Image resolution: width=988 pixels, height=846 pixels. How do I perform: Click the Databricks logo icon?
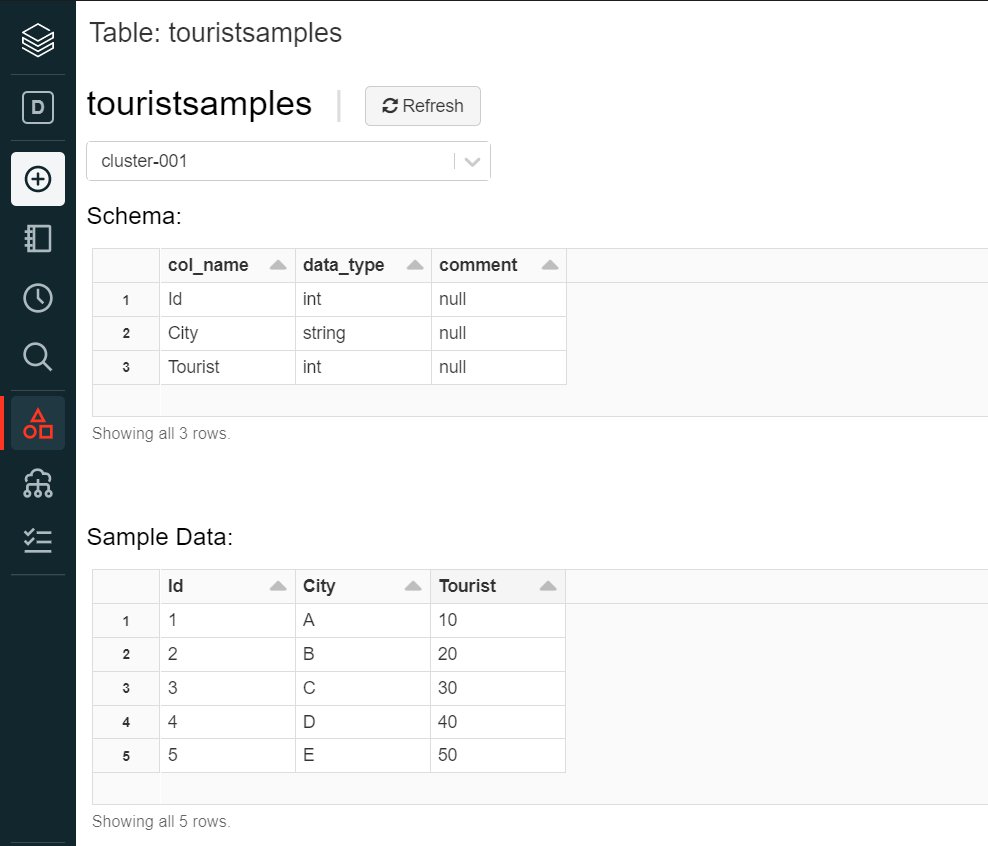[x=38, y=40]
